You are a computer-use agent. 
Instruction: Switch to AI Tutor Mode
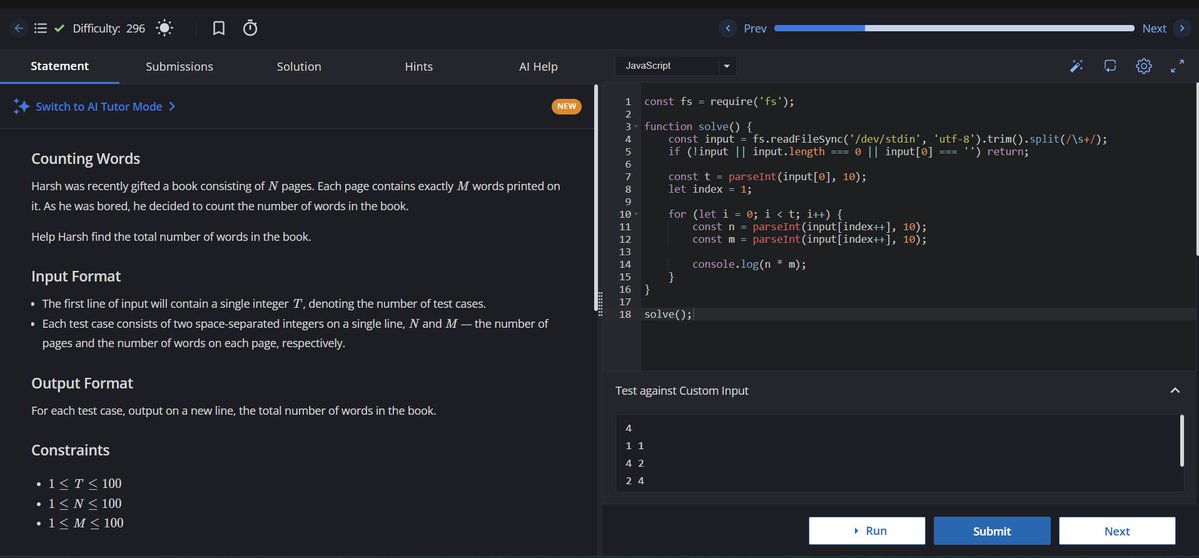coord(106,106)
